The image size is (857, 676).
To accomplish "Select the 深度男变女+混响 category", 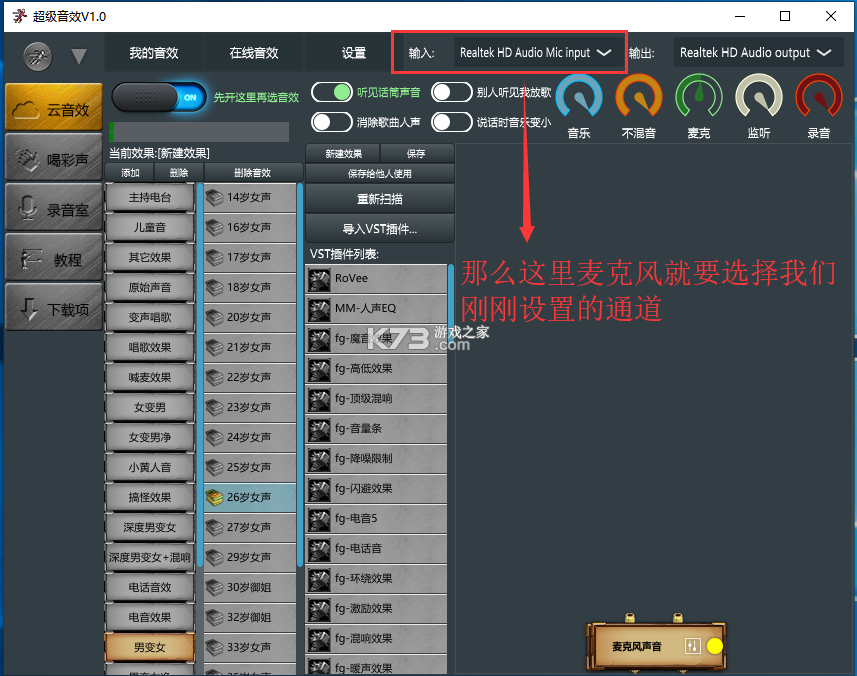I will coord(150,557).
